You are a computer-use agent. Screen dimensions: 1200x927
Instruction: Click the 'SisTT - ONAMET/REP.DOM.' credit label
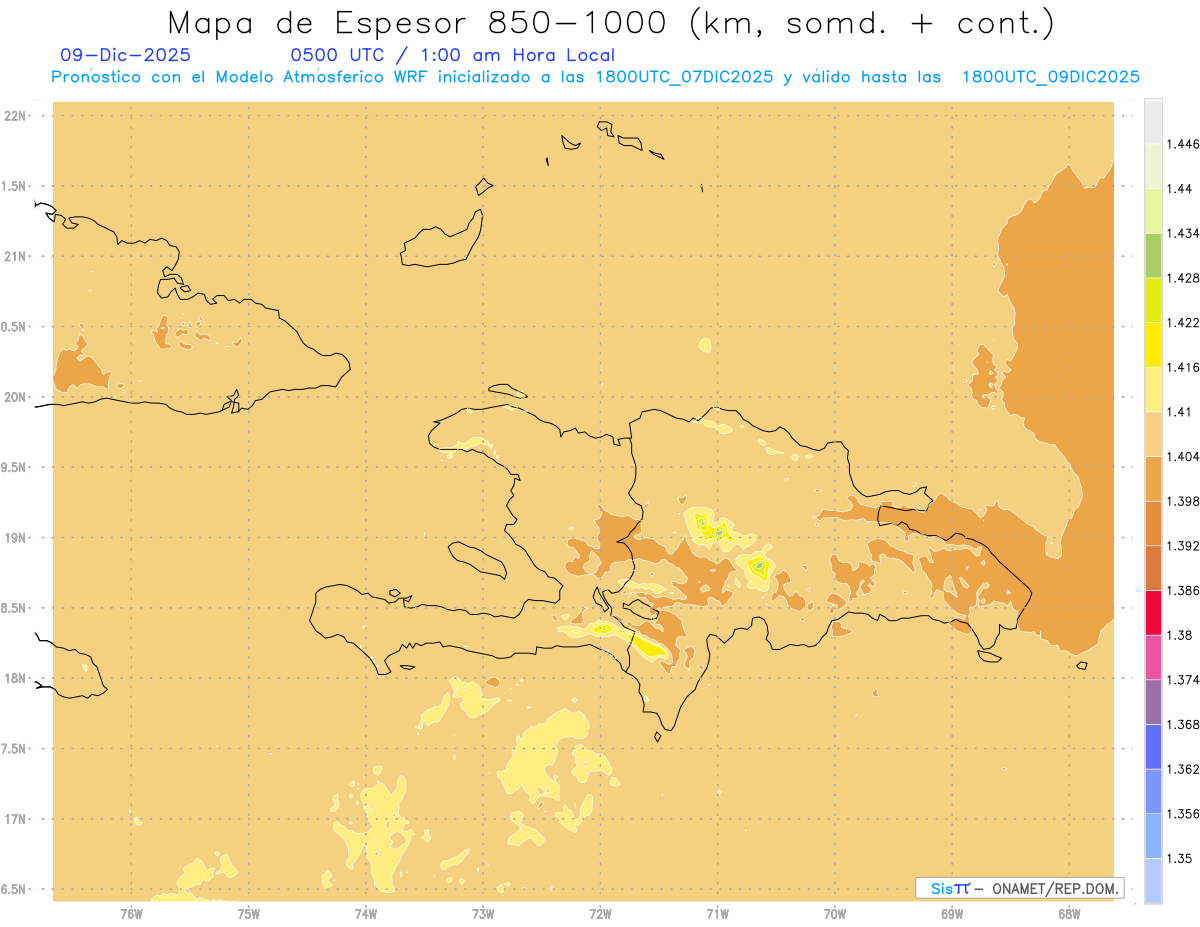[x=1019, y=888]
